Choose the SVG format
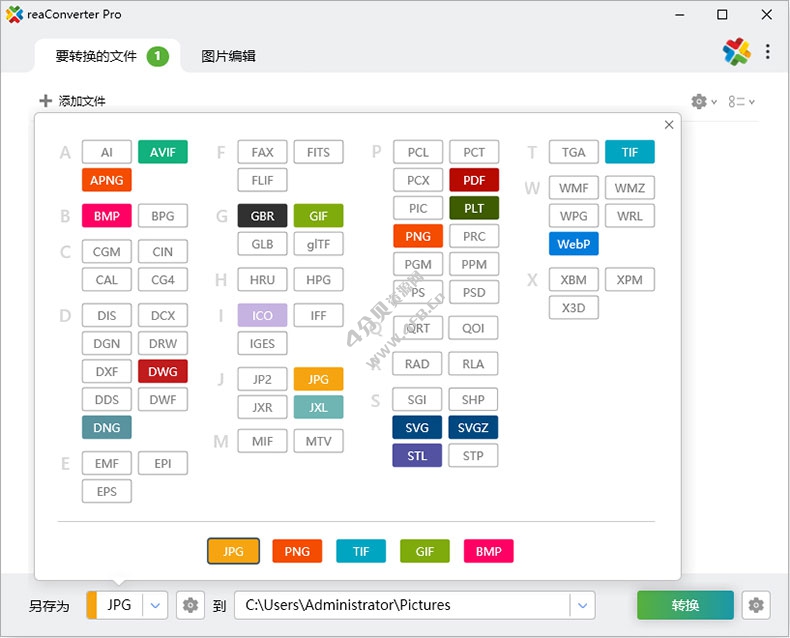This screenshot has height=638, width=790. pos(417,427)
